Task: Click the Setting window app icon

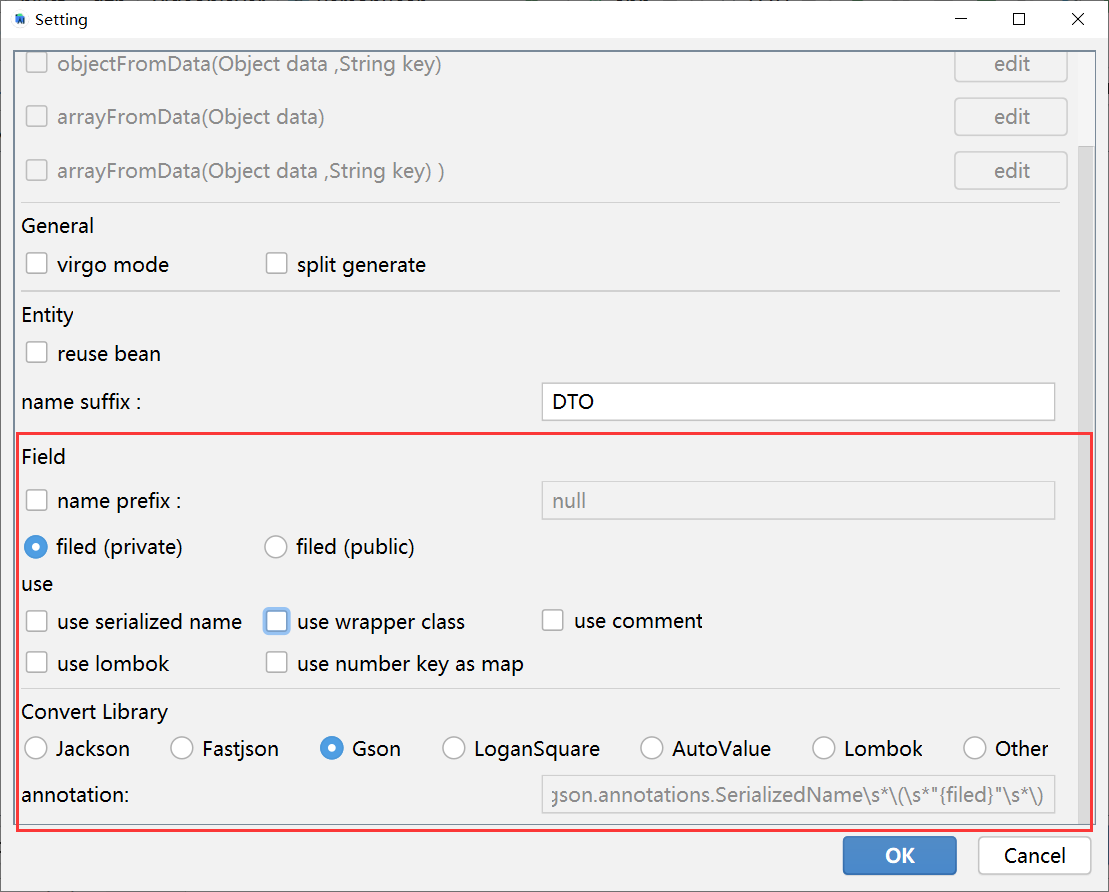Action: [x=20, y=19]
